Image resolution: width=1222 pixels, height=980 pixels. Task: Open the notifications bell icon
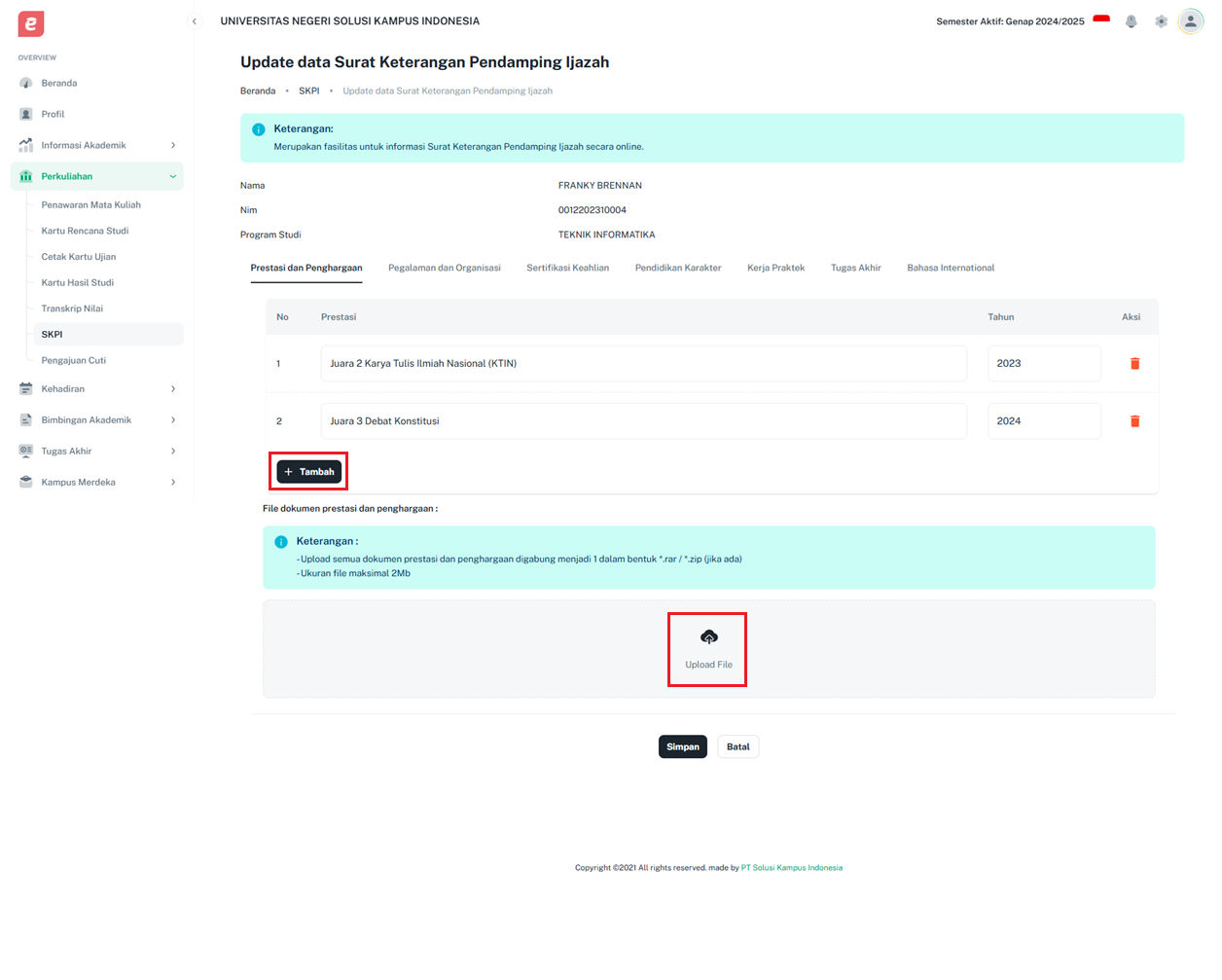coord(1131,21)
